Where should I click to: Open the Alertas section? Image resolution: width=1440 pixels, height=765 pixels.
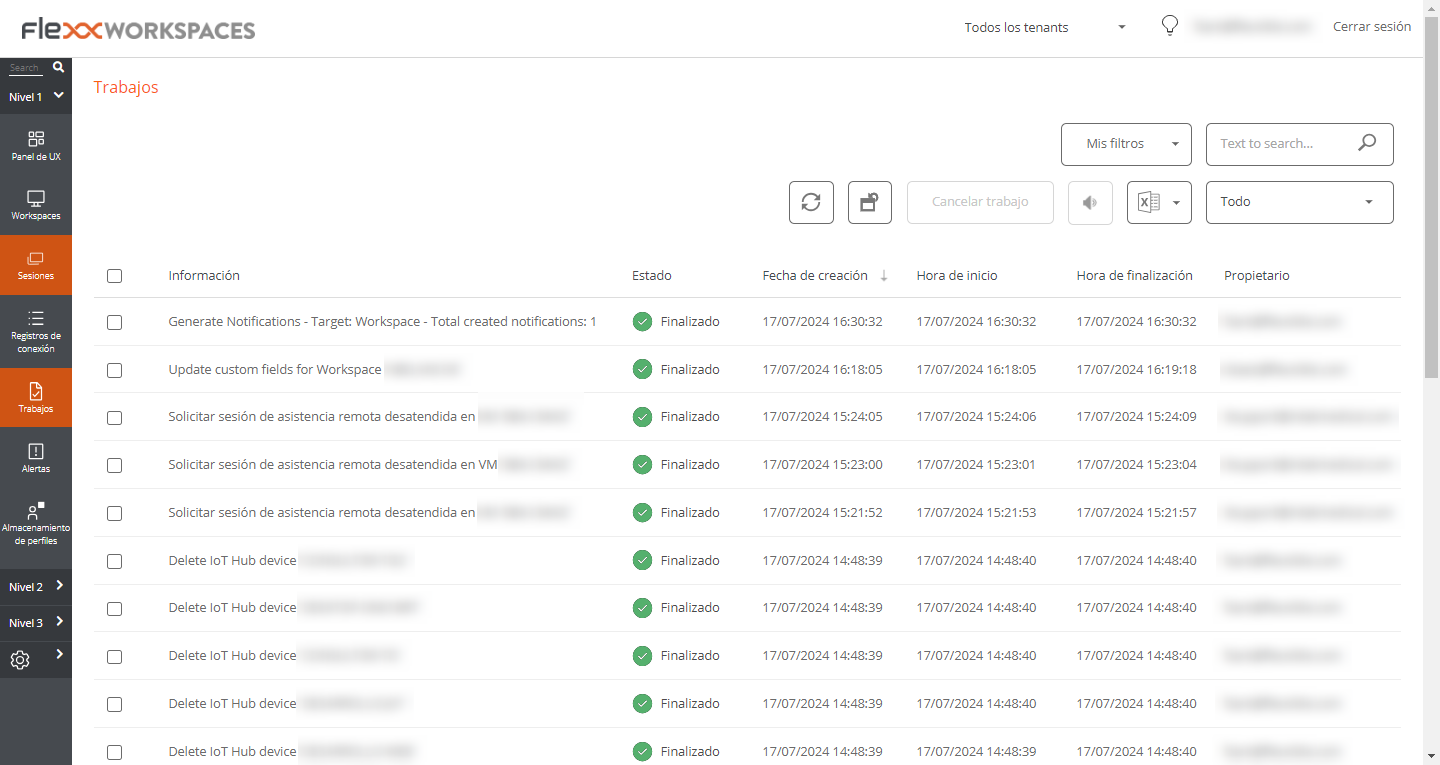pos(36,457)
